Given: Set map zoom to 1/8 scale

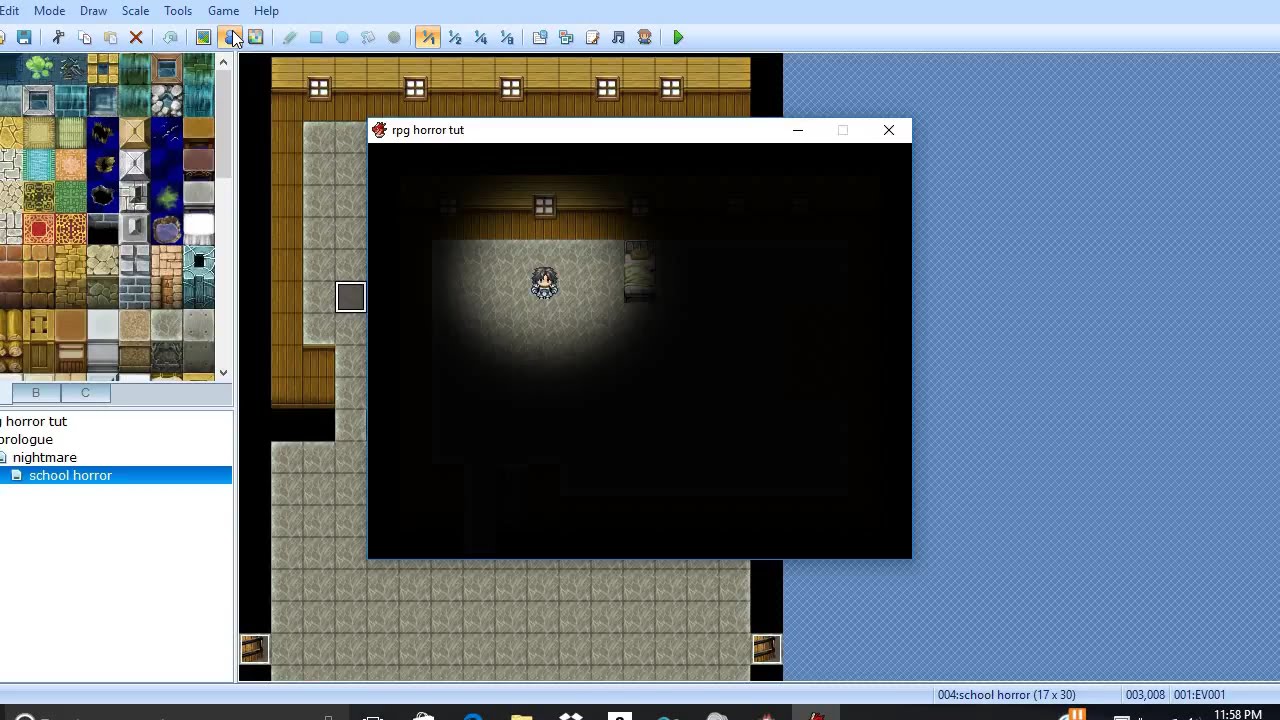Looking at the screenshot, I should [506, 38].
